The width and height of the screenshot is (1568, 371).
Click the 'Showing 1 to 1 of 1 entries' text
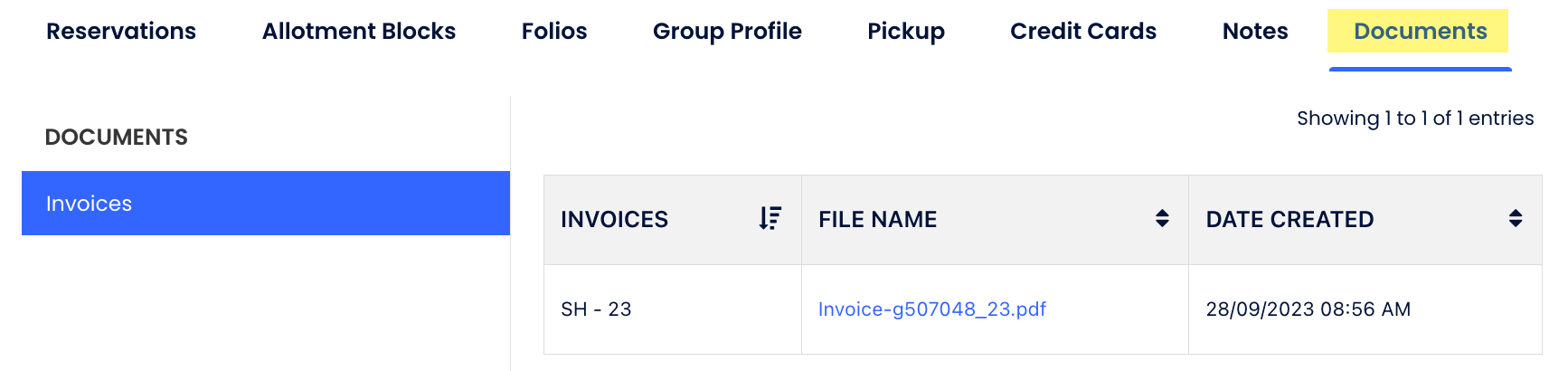[x=1415, y=119]
